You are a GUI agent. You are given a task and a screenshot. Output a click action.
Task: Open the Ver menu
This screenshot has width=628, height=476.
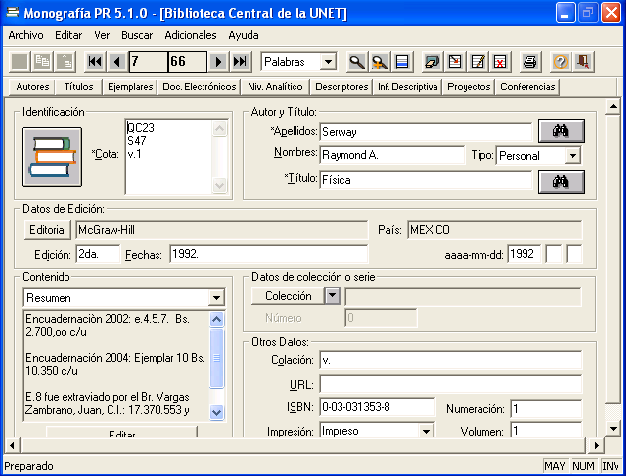[x=102, y=35]
